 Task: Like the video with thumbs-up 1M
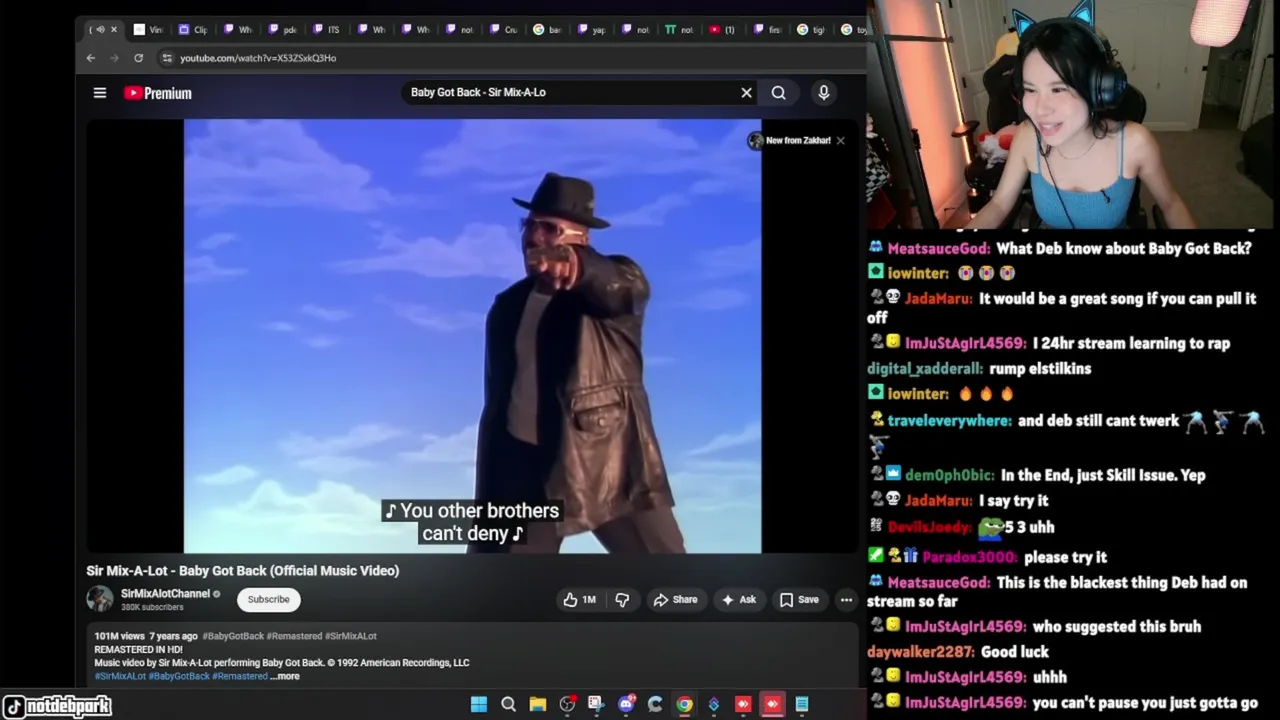pos(579,599)
